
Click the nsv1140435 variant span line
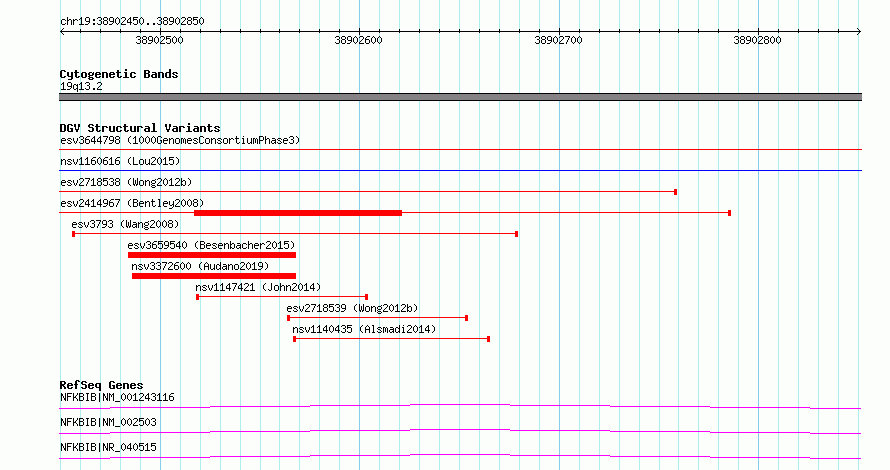click(392, 339)
